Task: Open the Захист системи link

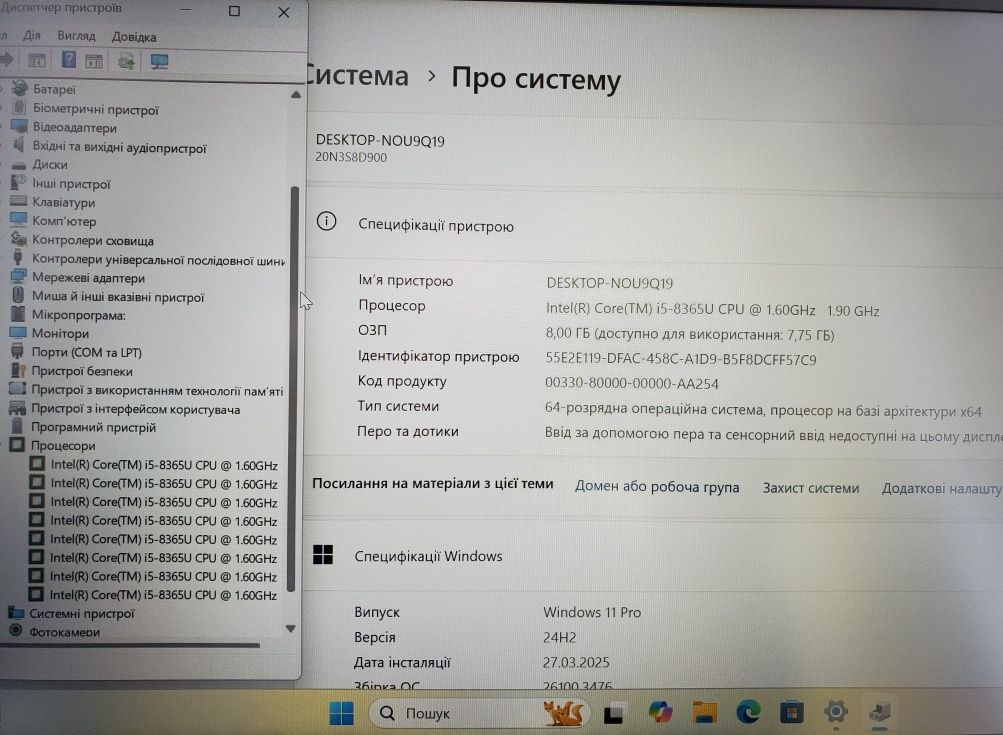Action: [810, 488]
